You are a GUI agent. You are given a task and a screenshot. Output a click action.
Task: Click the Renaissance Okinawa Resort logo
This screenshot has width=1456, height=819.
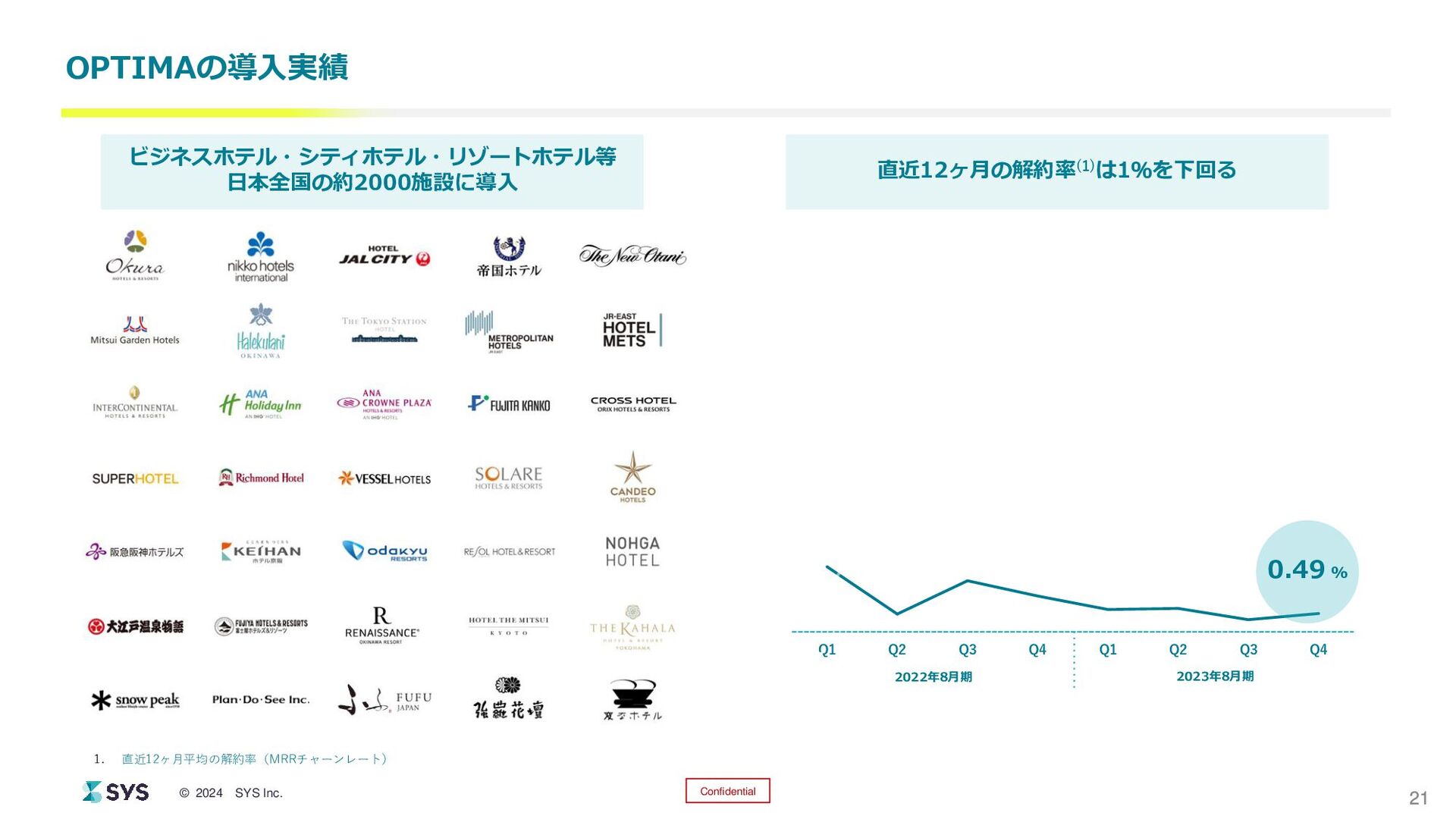[382, 626]
